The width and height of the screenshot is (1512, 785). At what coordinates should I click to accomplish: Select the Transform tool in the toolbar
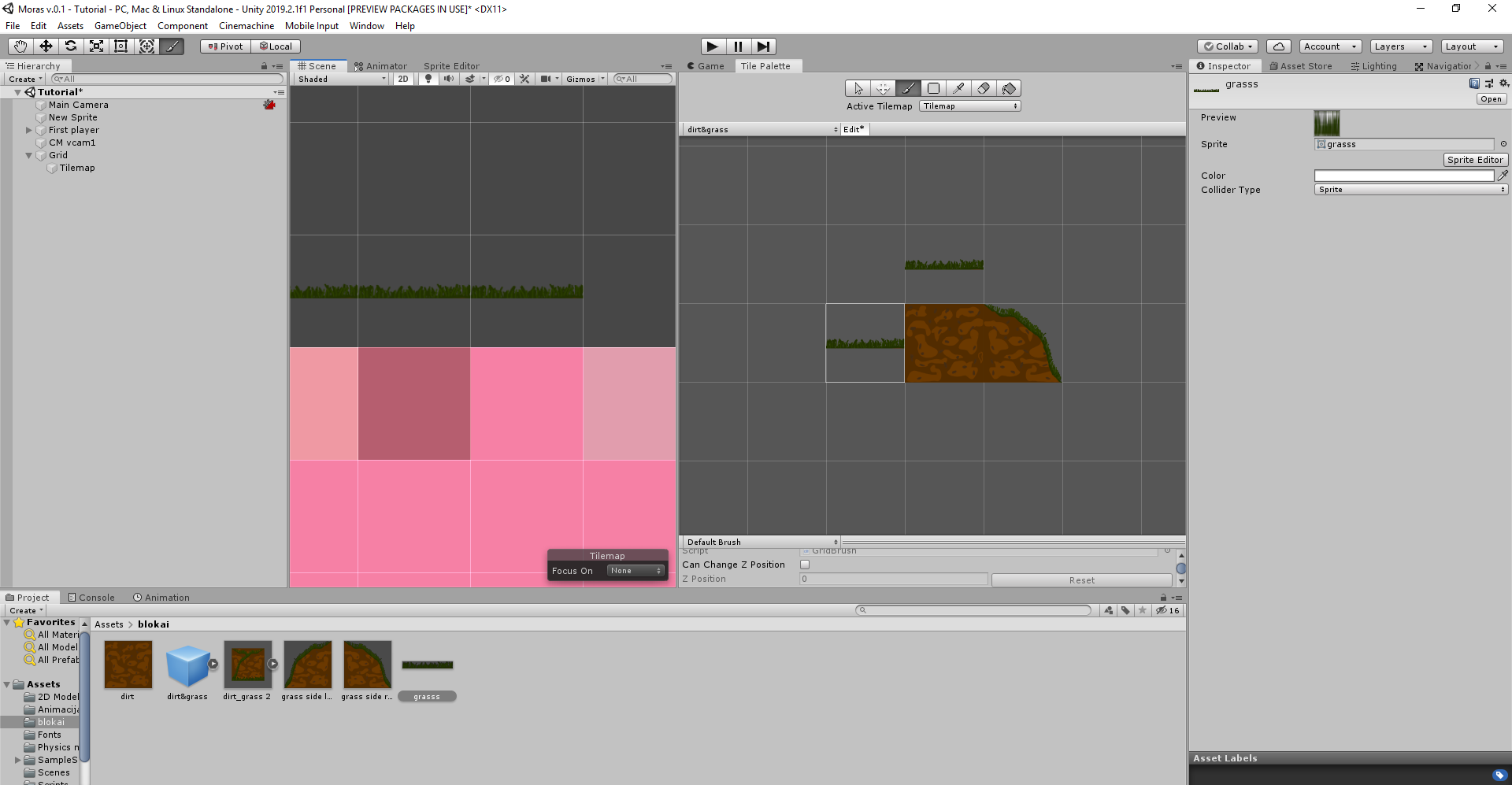[x=146, y=46]
